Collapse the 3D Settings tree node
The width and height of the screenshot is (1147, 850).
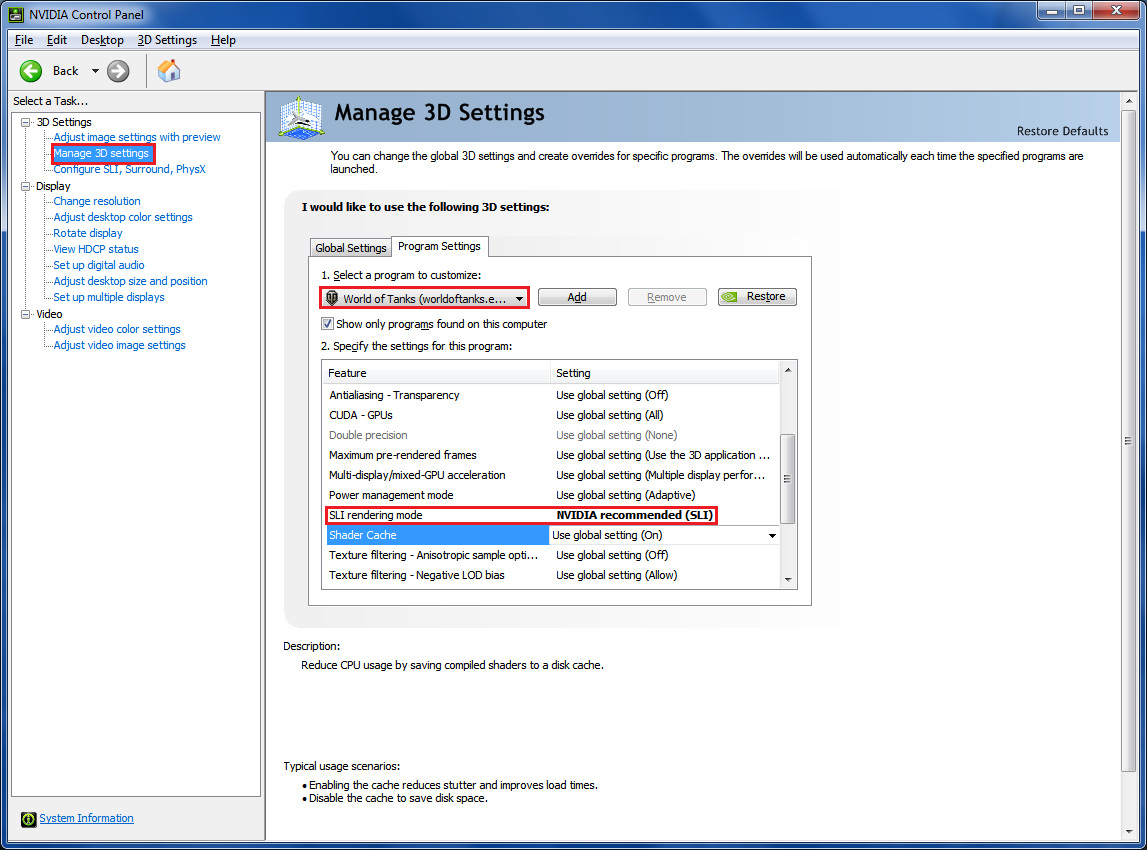pyautogui.click(x=24, y=122)
